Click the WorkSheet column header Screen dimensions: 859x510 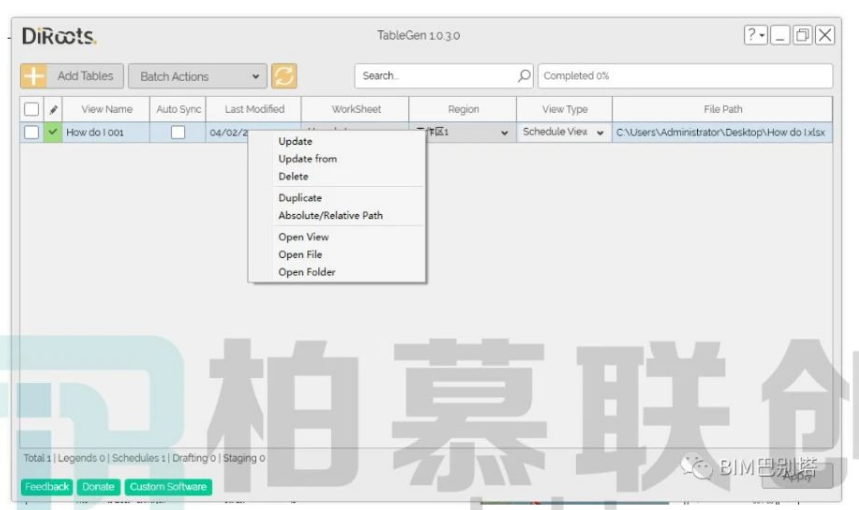pyautogui.click(x=356, y=109)
